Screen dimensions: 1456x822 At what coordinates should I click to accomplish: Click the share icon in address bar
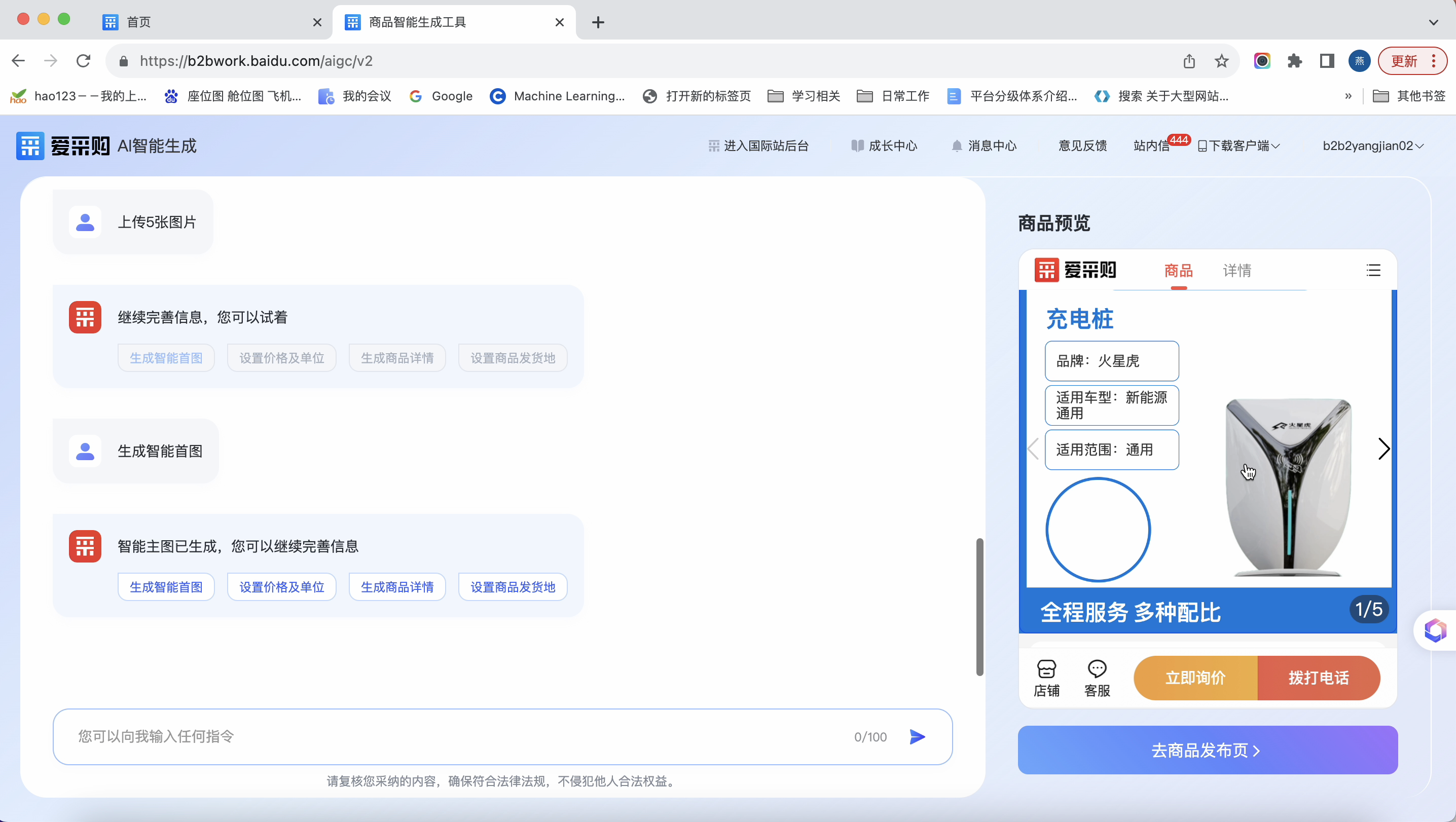click(x=1189, y=61)
